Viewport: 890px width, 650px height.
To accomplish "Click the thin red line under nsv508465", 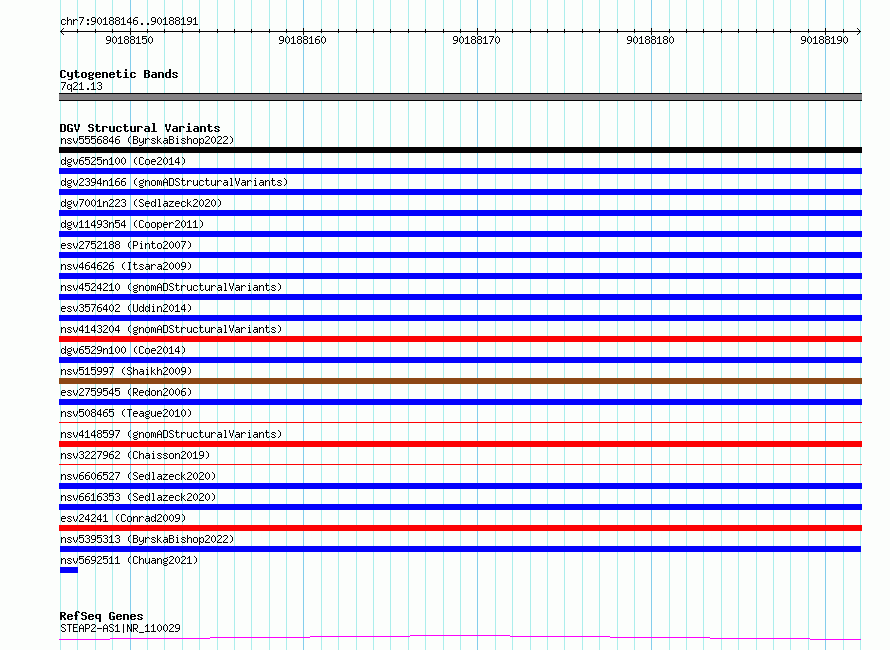I will coord(460,422).
